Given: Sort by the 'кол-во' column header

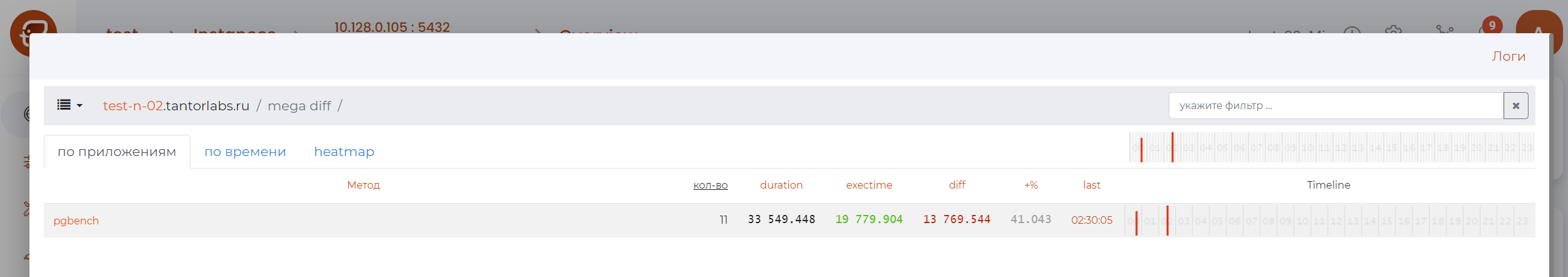Looking at the screenshot, I should point(710,186).
